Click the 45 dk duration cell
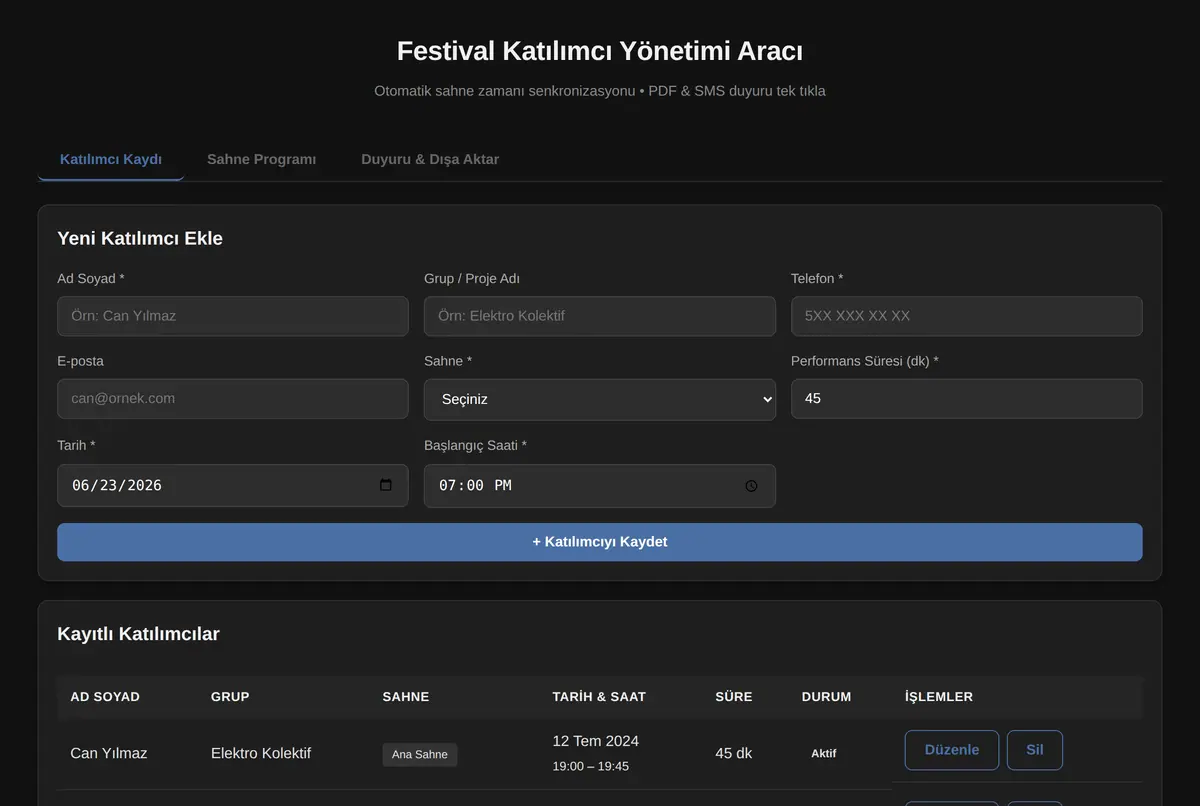This screenshot has height=806, width=1200. [734, 753]
